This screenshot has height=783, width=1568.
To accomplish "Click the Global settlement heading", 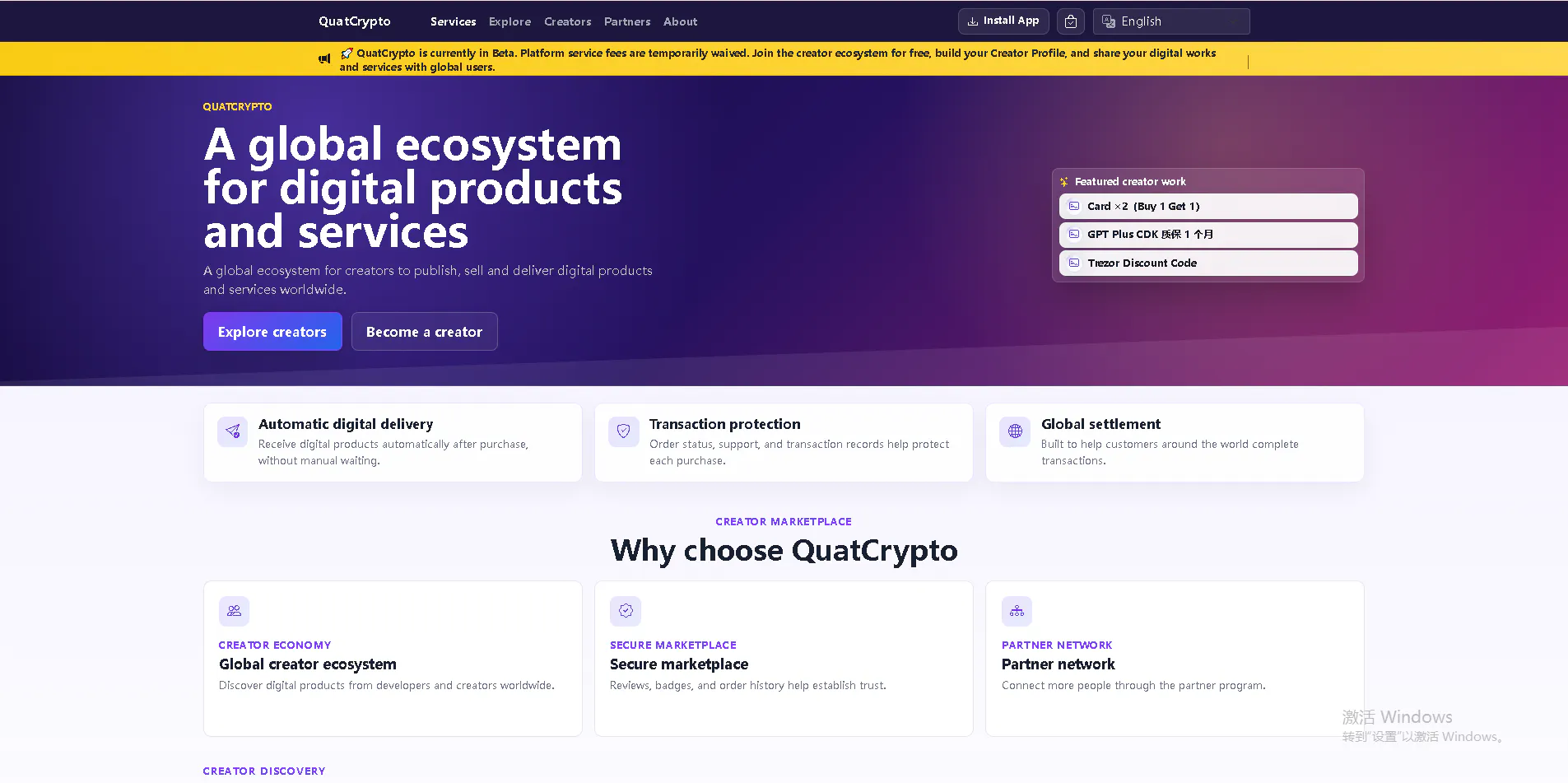I will (x=1100, y=424).
